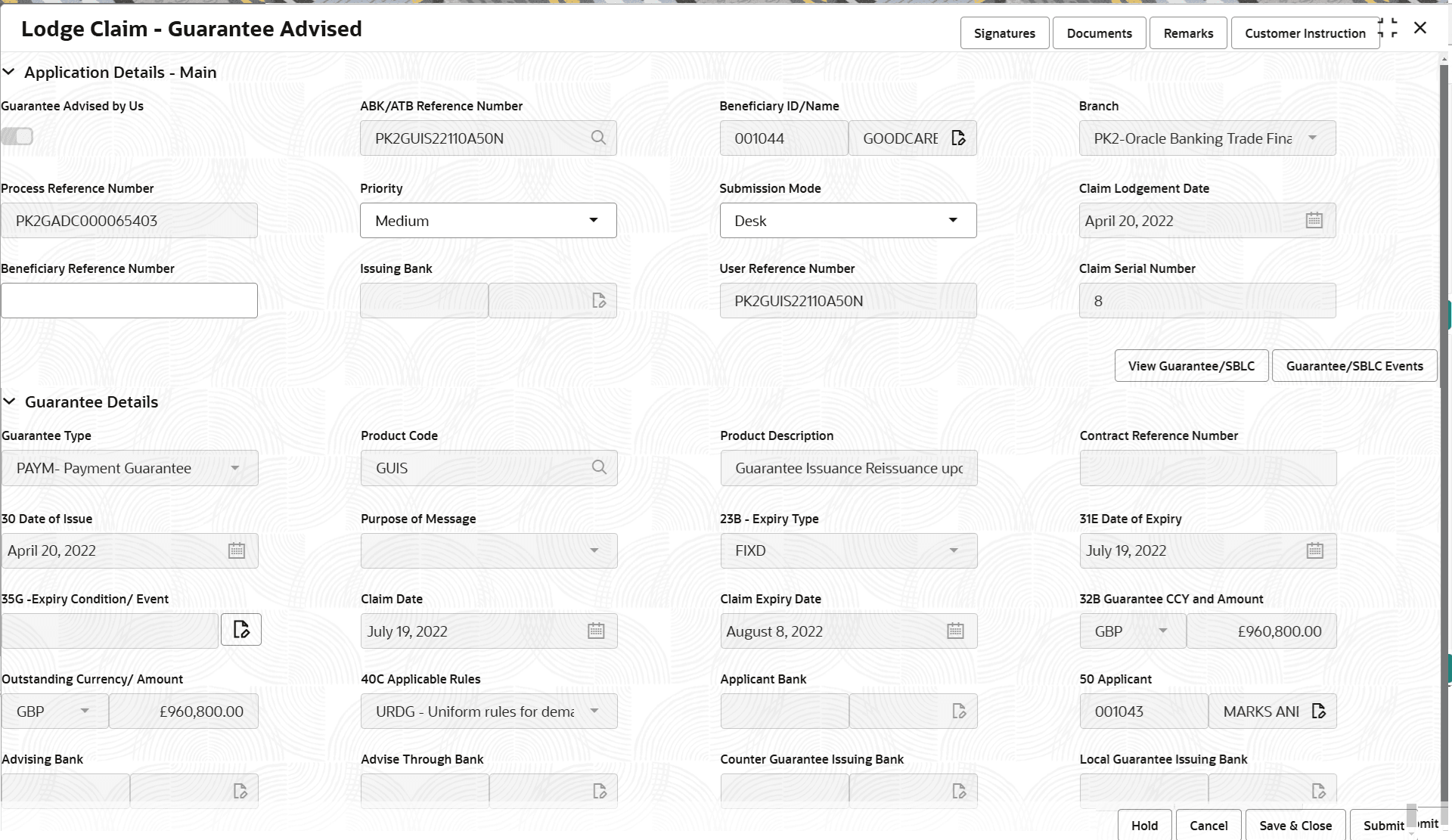Click Product Code search magnifier icon

click(599, 467)
